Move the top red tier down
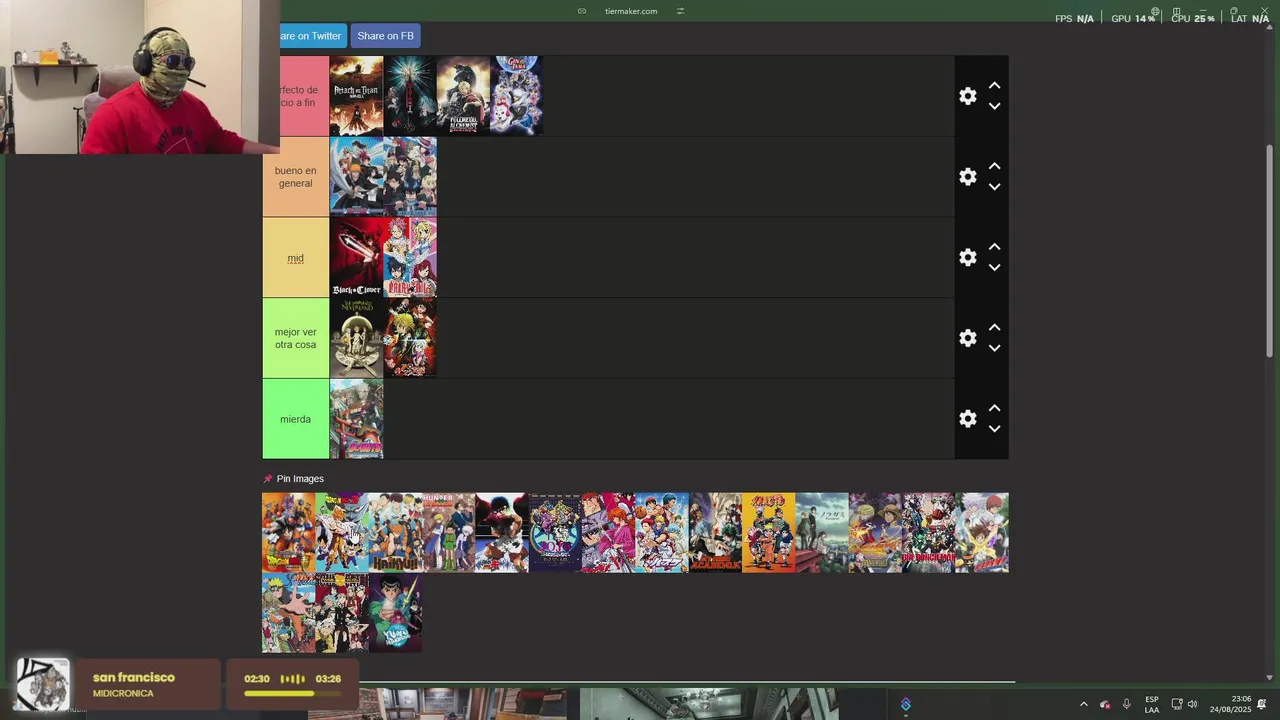This screenshot has height=720, width=1280. point(994,106)
